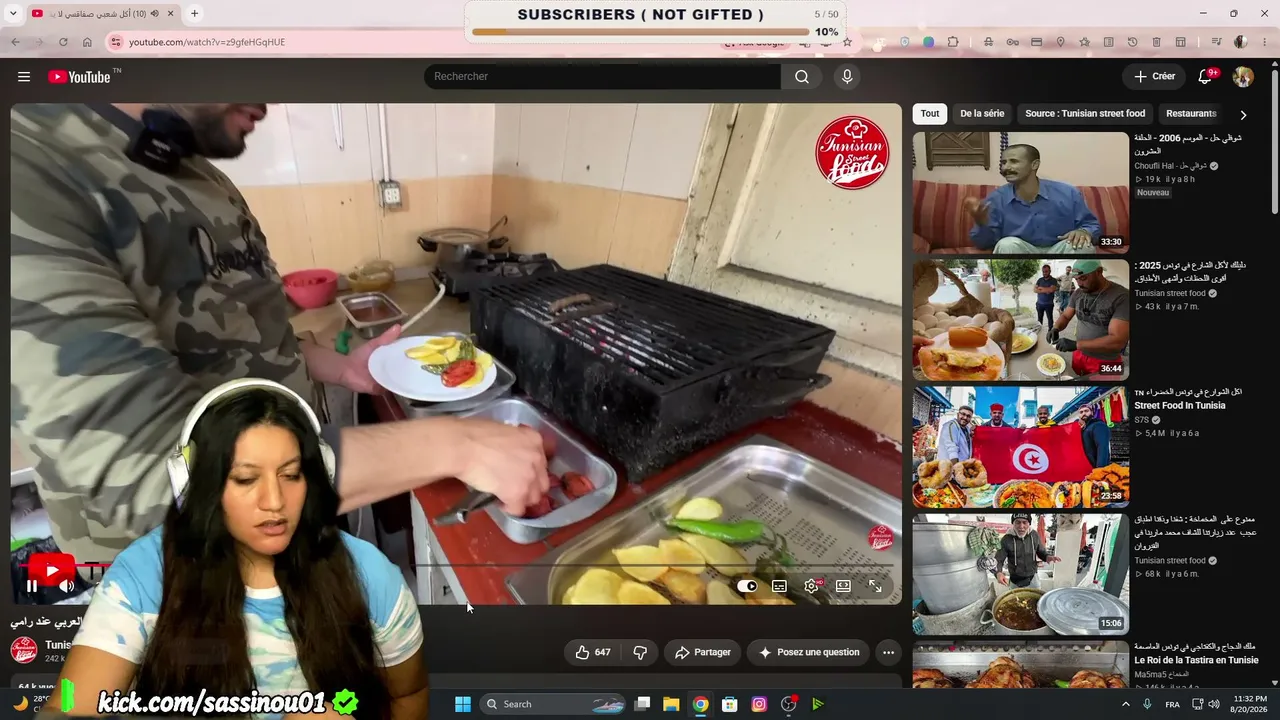Show hidden system tray icons
This screenshot has height=720, width=1280.
point(1125,704)
